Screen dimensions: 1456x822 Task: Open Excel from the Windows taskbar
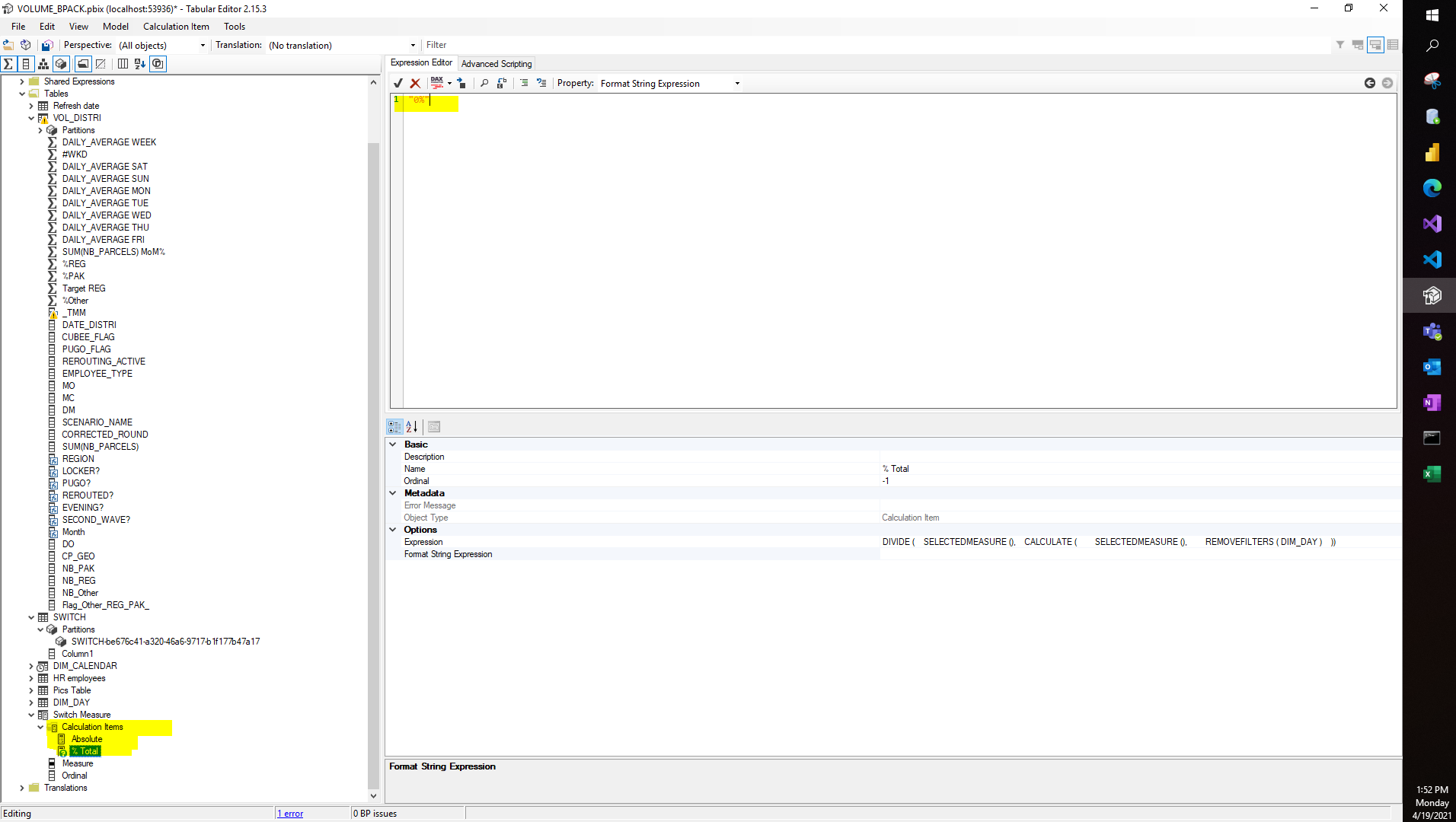[x=1432, y=474]
